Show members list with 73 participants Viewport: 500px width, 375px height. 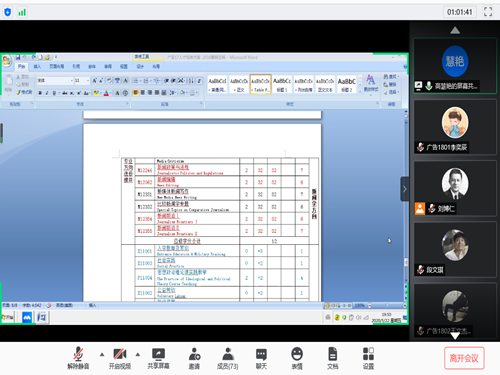[x=228, y=359]
